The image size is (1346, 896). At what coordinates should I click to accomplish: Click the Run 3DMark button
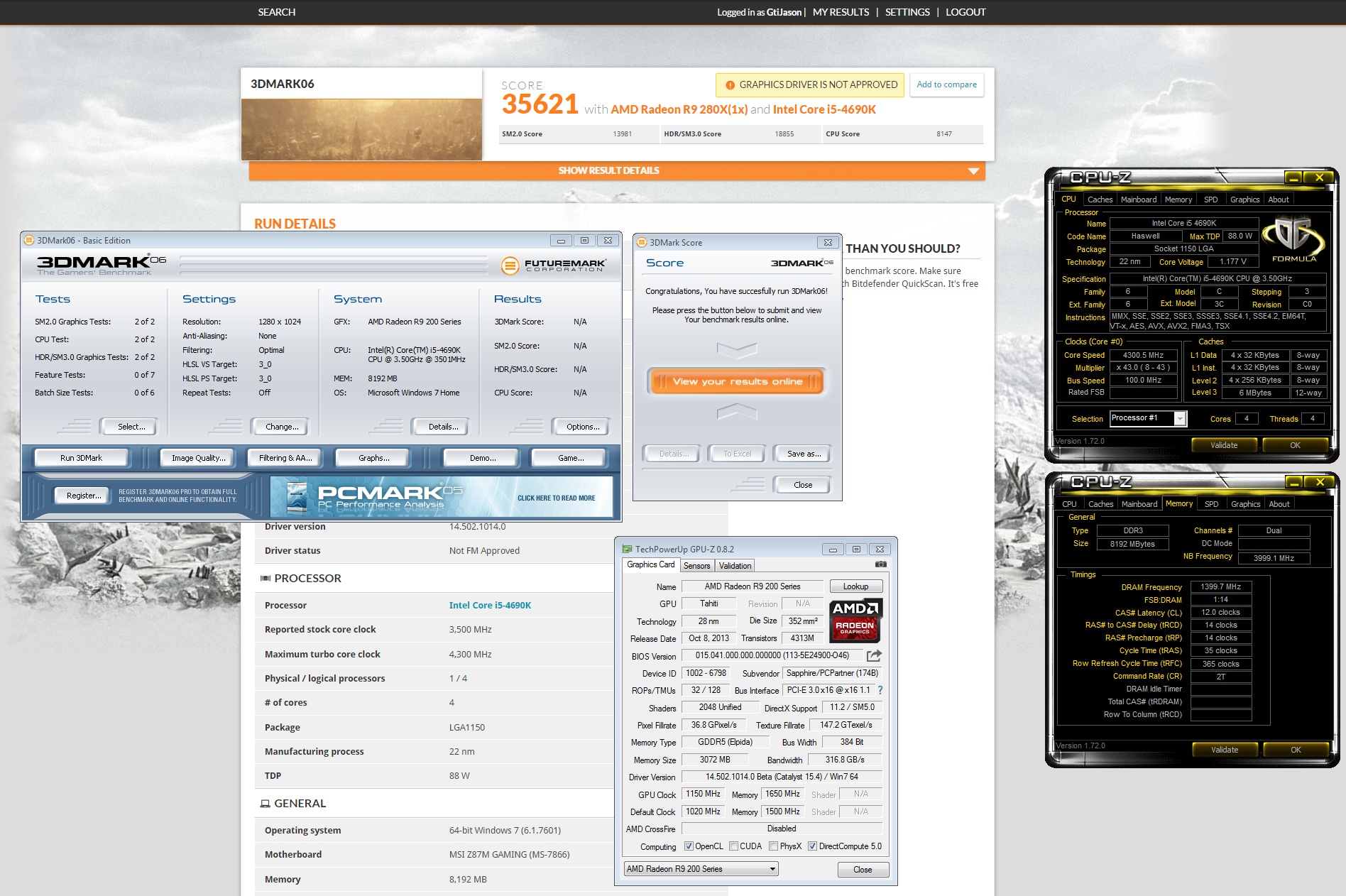coord(81,458)
